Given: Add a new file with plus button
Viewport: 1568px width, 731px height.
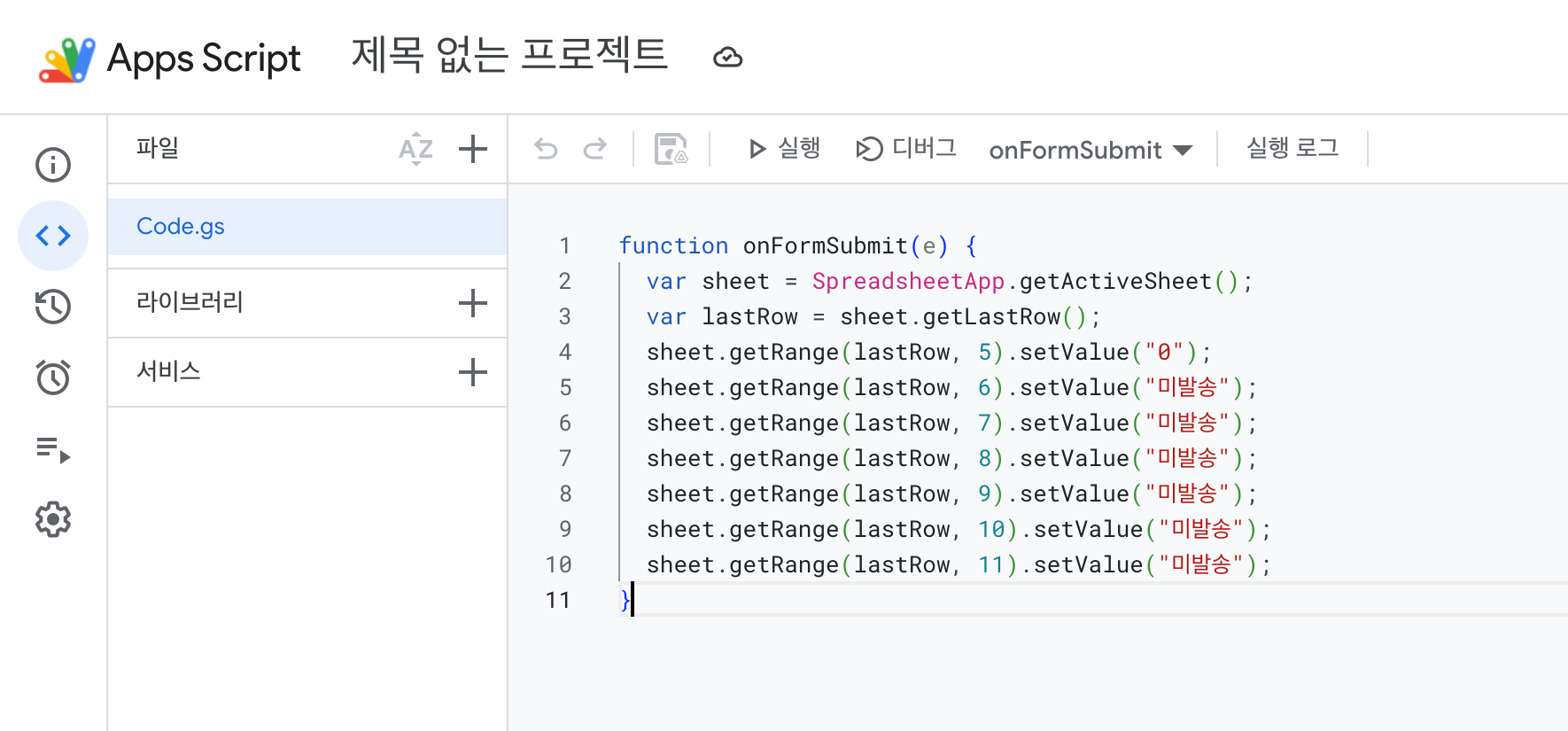Looking at the screenshot, I should point(473,149).
